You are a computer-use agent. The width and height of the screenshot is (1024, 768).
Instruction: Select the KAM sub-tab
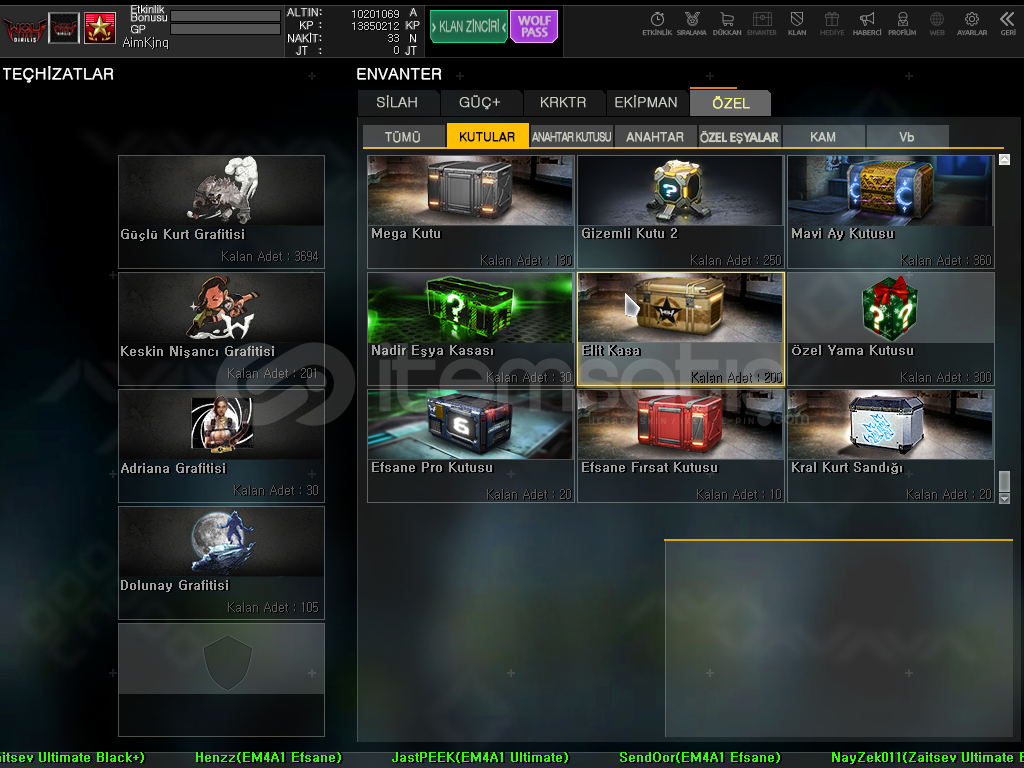point(823,136)
